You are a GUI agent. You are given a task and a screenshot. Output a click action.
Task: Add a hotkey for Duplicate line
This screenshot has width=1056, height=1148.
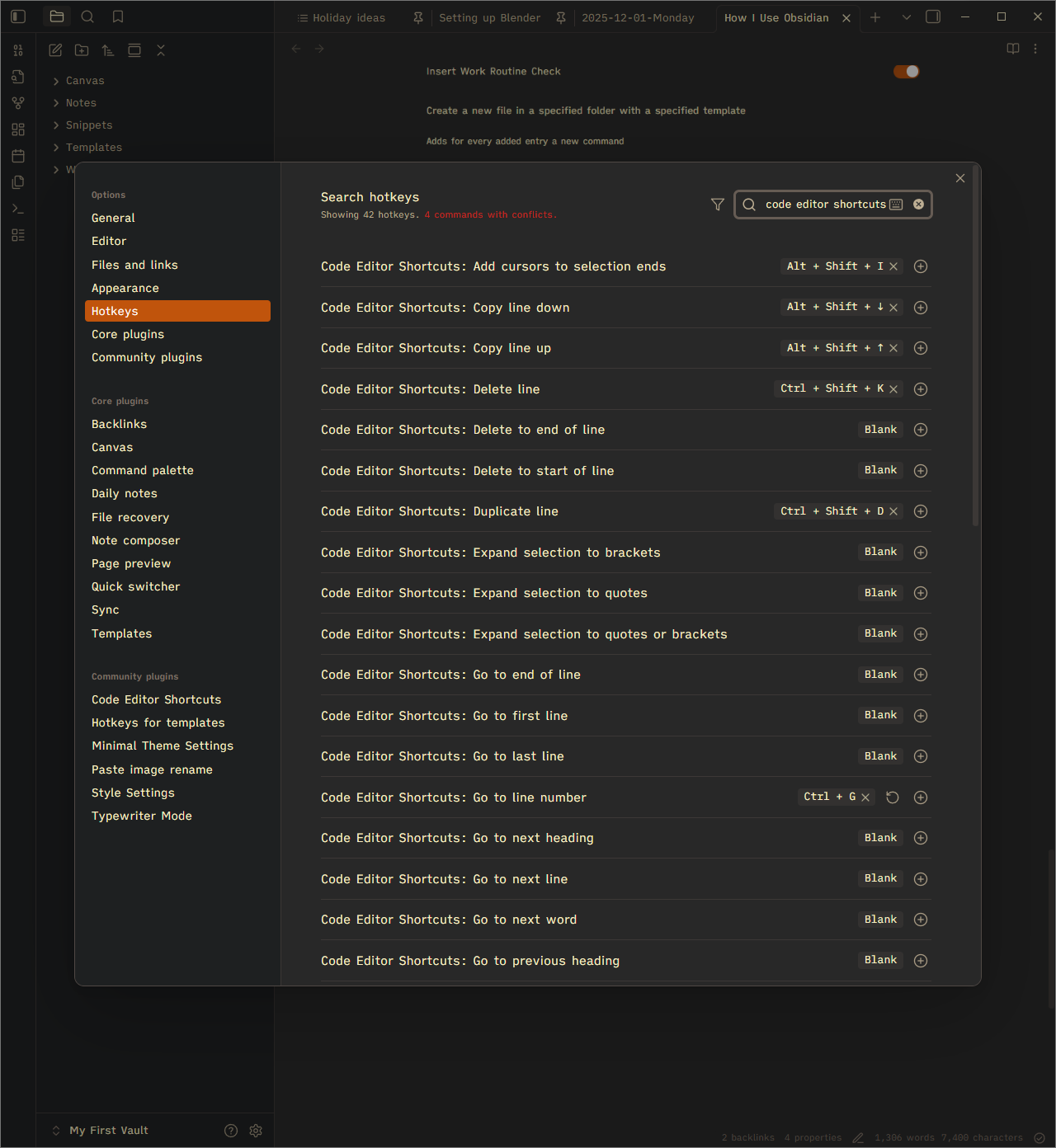tap(920, 511)
